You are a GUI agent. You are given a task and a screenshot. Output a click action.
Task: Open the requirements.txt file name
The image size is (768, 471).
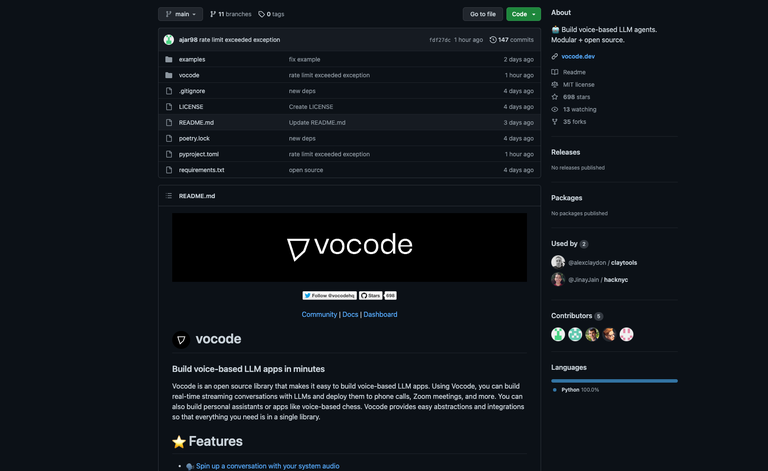pyautogui.click(x=201, y=170)
